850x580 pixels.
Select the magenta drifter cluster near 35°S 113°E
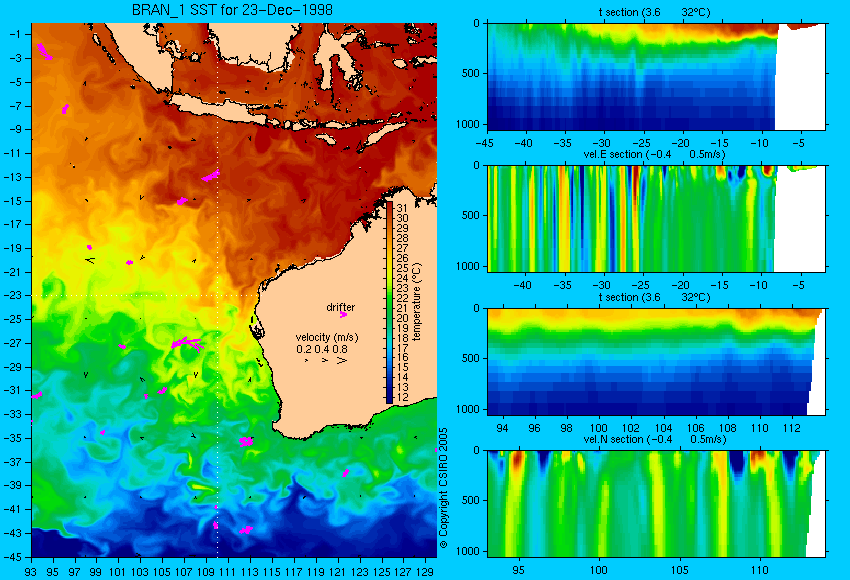point(246,442)
